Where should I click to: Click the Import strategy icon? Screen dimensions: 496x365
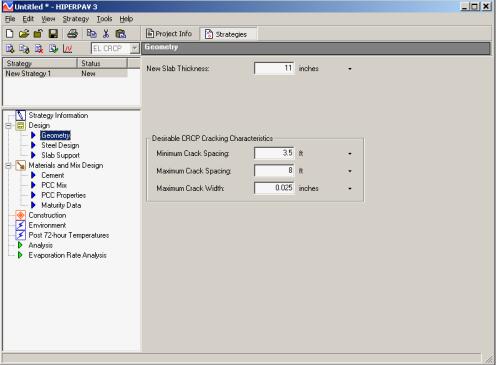tap(53, 49)
